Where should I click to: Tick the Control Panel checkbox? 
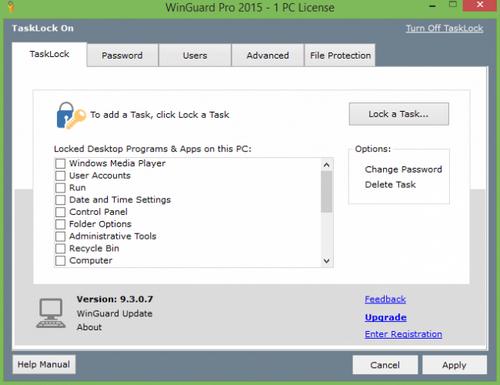(60, 212)
